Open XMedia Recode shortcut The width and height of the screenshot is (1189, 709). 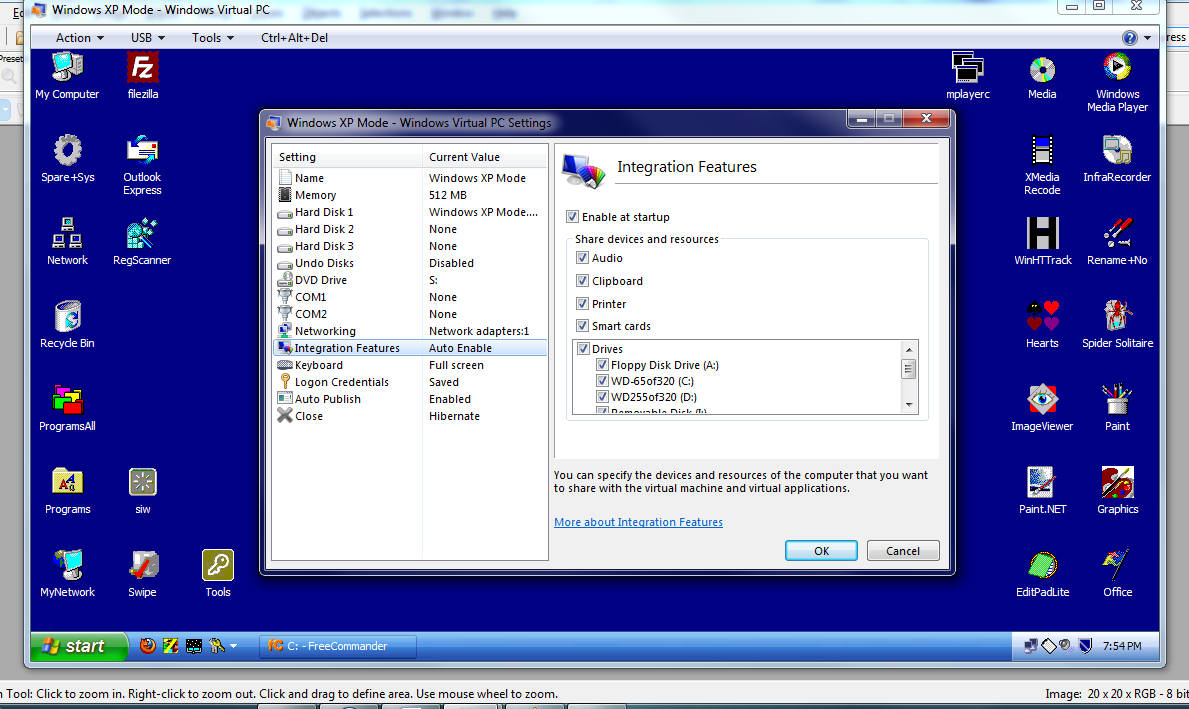click(1042, 165)
